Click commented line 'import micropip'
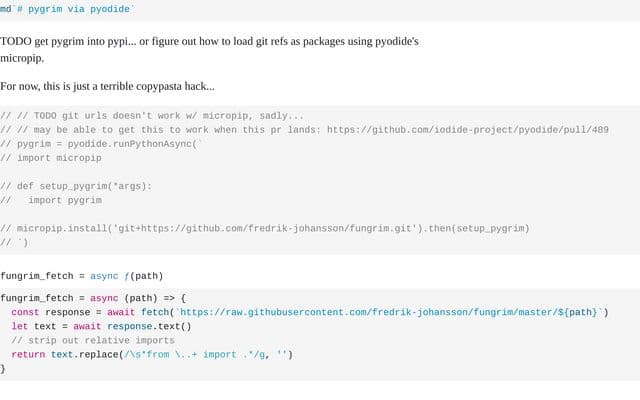Image resolution: width=640 pixels, height=400 pixels. click(51, 158)
